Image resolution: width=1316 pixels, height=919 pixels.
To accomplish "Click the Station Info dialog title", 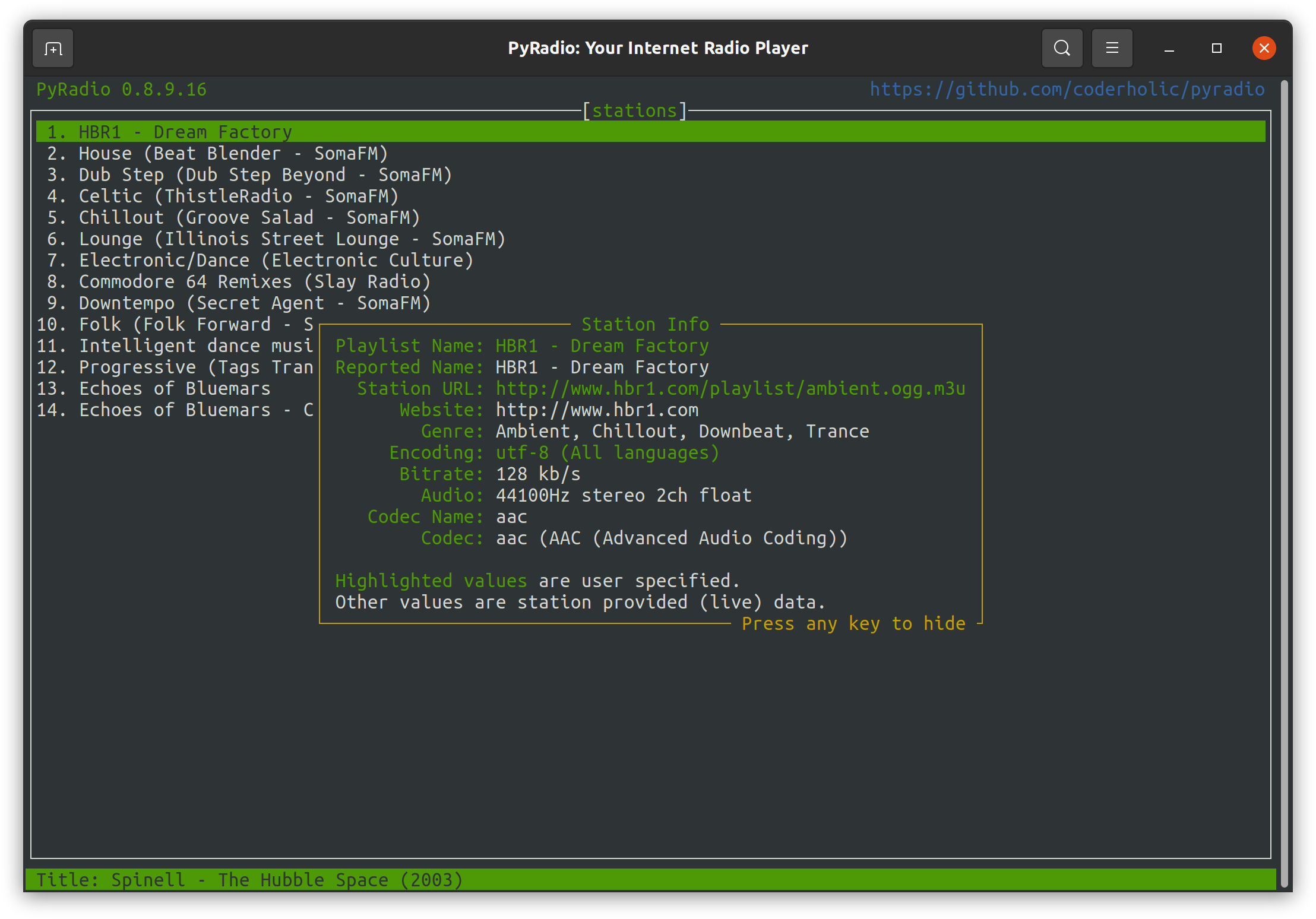I will 645,324.
